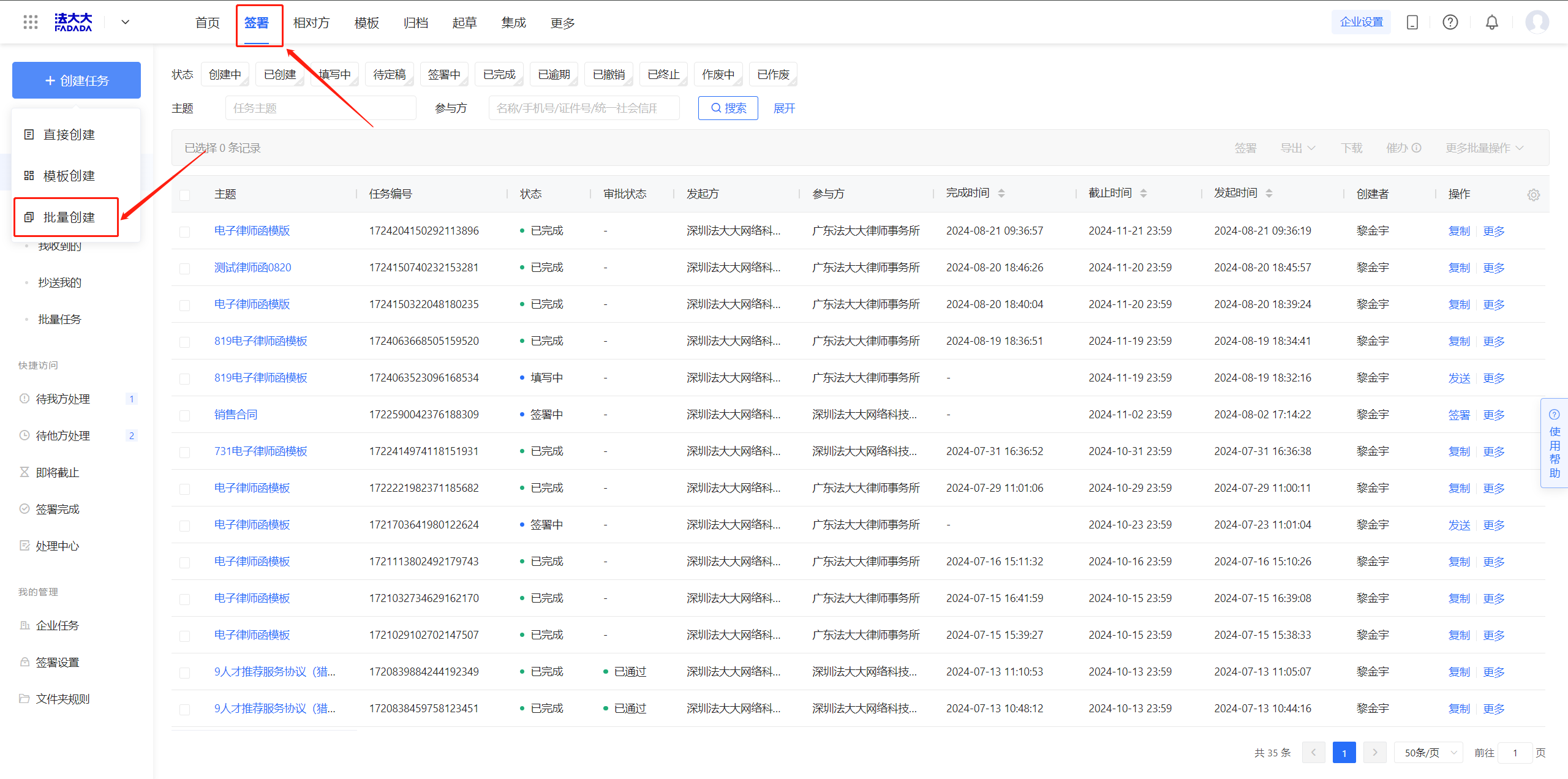1568x779 pixels.
Task: Click the 签署设置 lock icon
Action: [24, 662]
